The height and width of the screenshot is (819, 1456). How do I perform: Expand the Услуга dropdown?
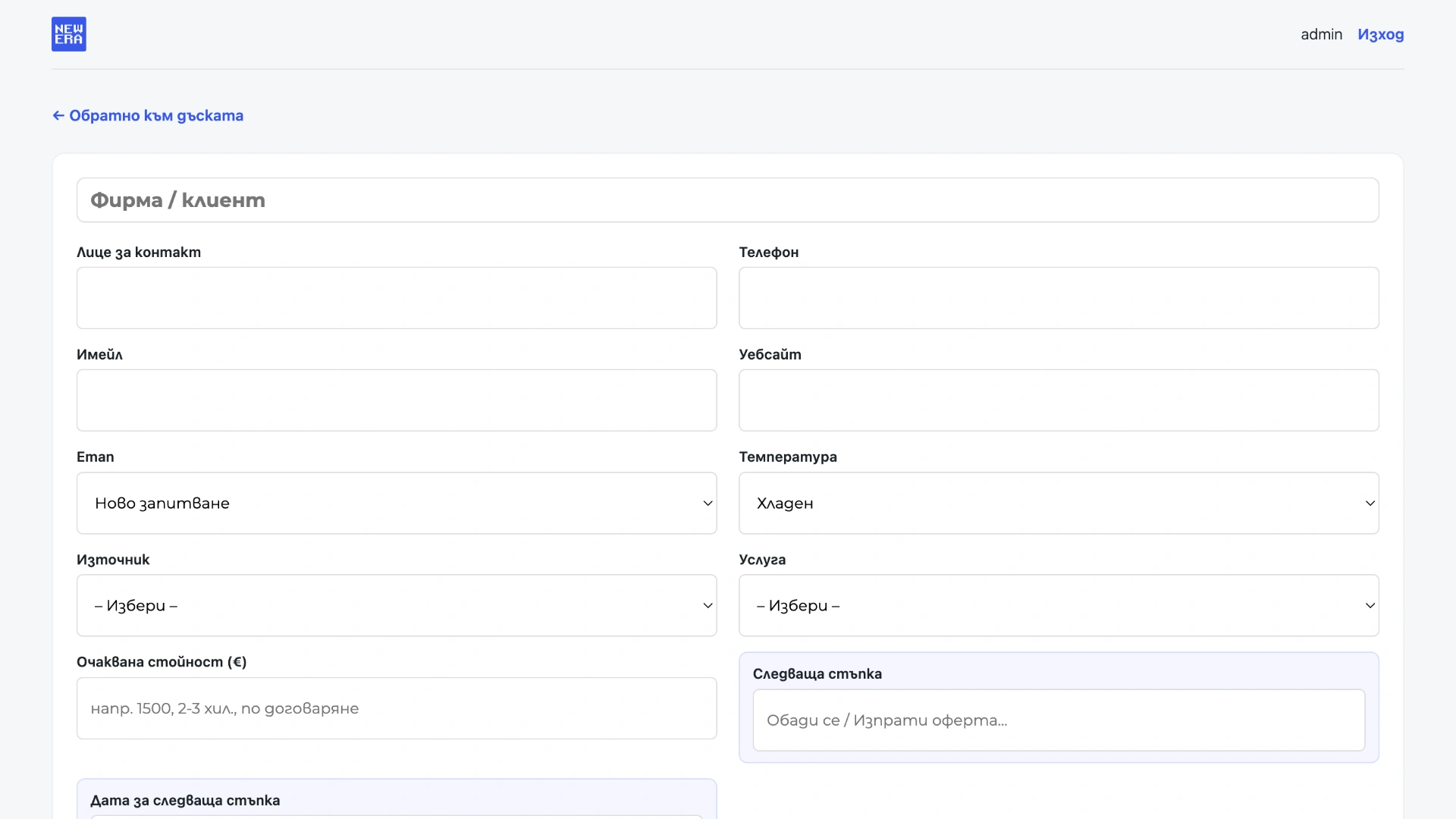pos(1059,606)
